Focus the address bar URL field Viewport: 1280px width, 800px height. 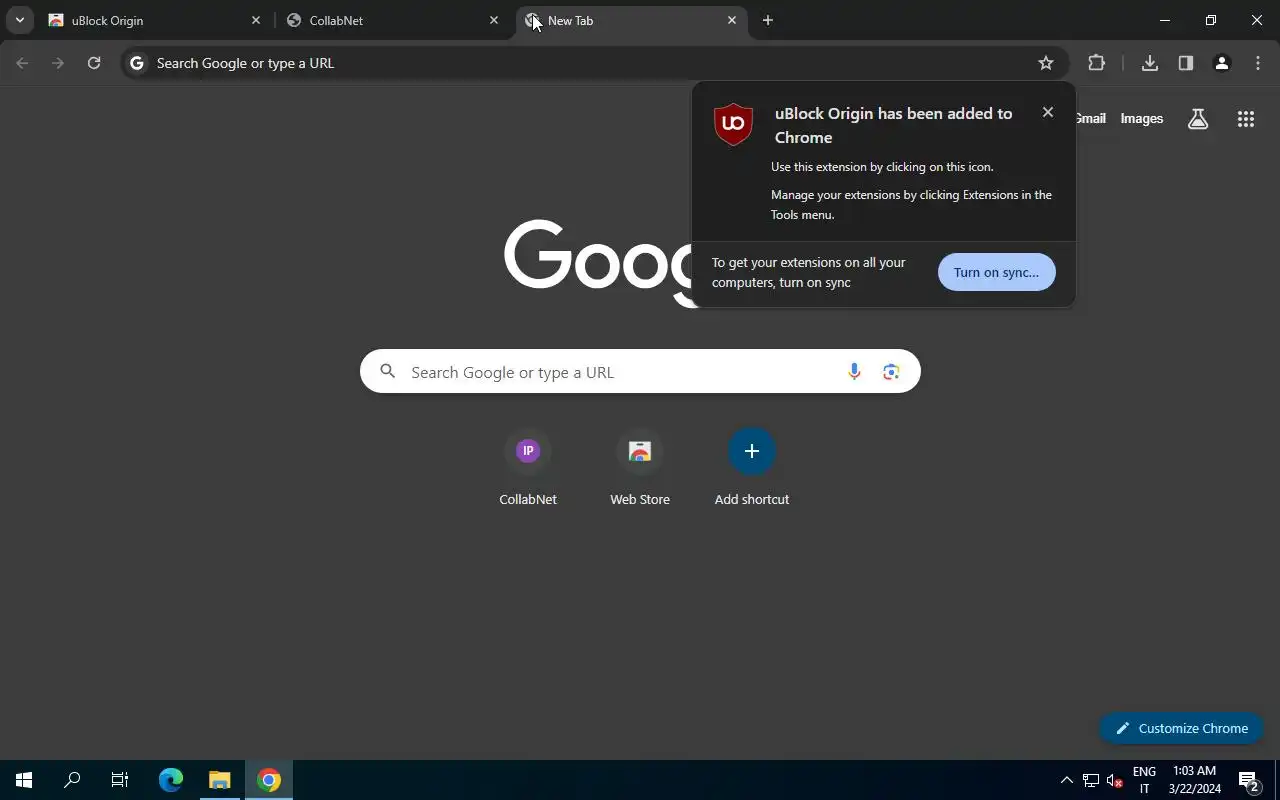pos(594,63)
